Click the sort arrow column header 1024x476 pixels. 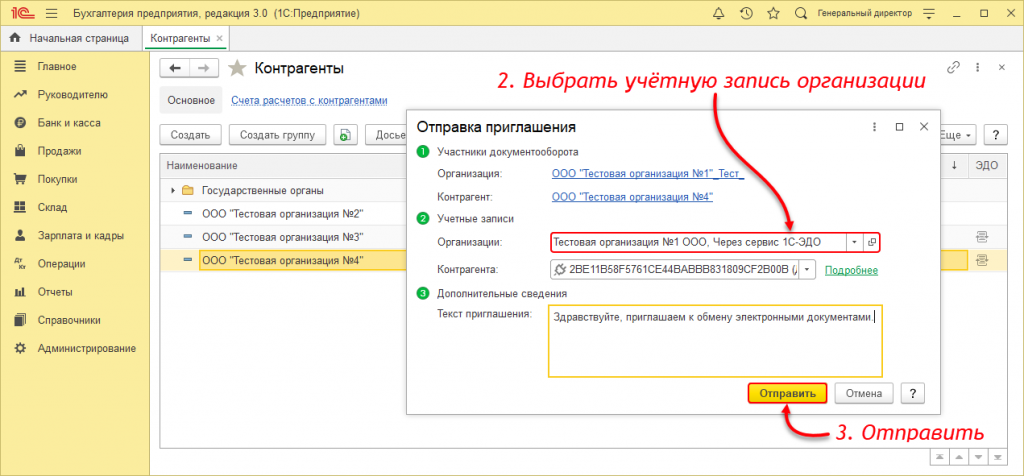tap(955, 166)
